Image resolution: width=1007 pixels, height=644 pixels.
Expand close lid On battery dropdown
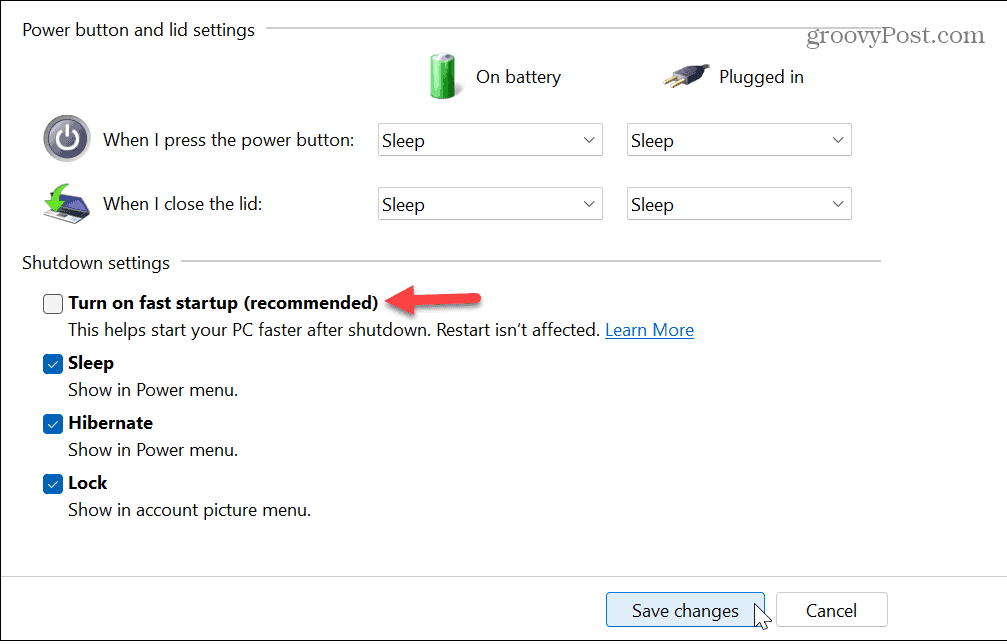coord(490,204)
